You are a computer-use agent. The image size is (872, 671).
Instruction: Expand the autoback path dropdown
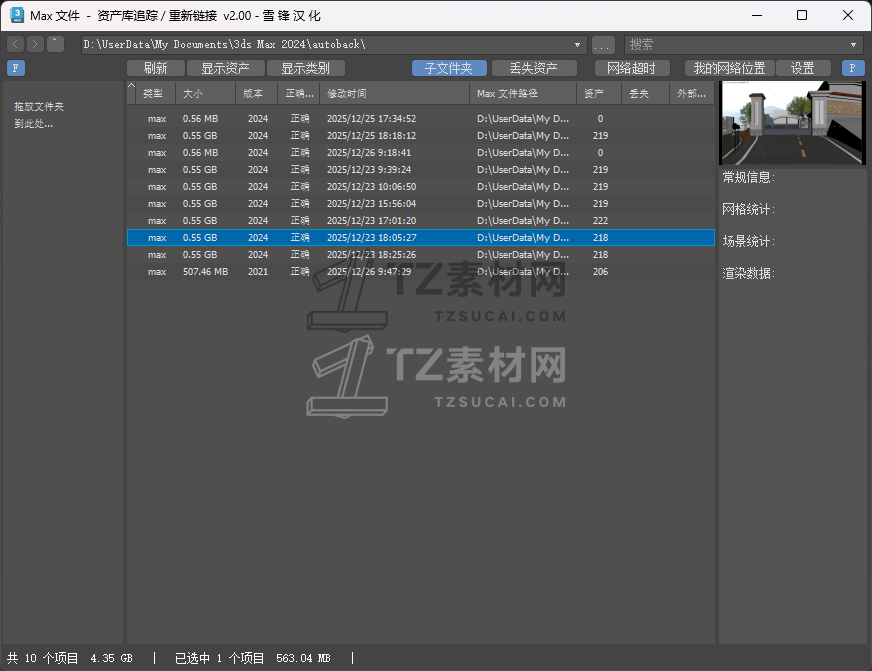pyautogui.click(x=577, y=44)
